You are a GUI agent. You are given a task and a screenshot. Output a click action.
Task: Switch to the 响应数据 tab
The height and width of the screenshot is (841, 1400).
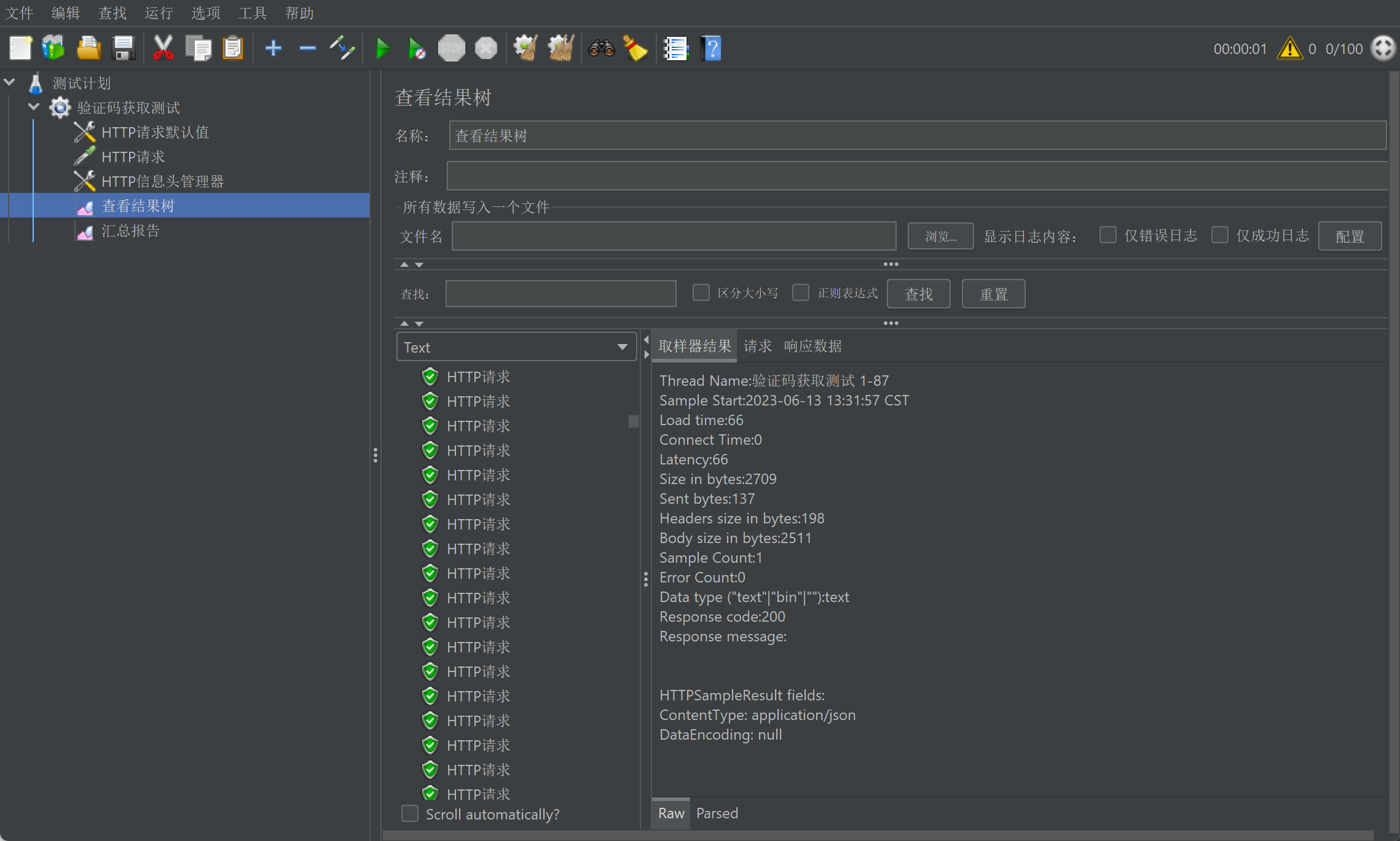[x=812, y=346]
